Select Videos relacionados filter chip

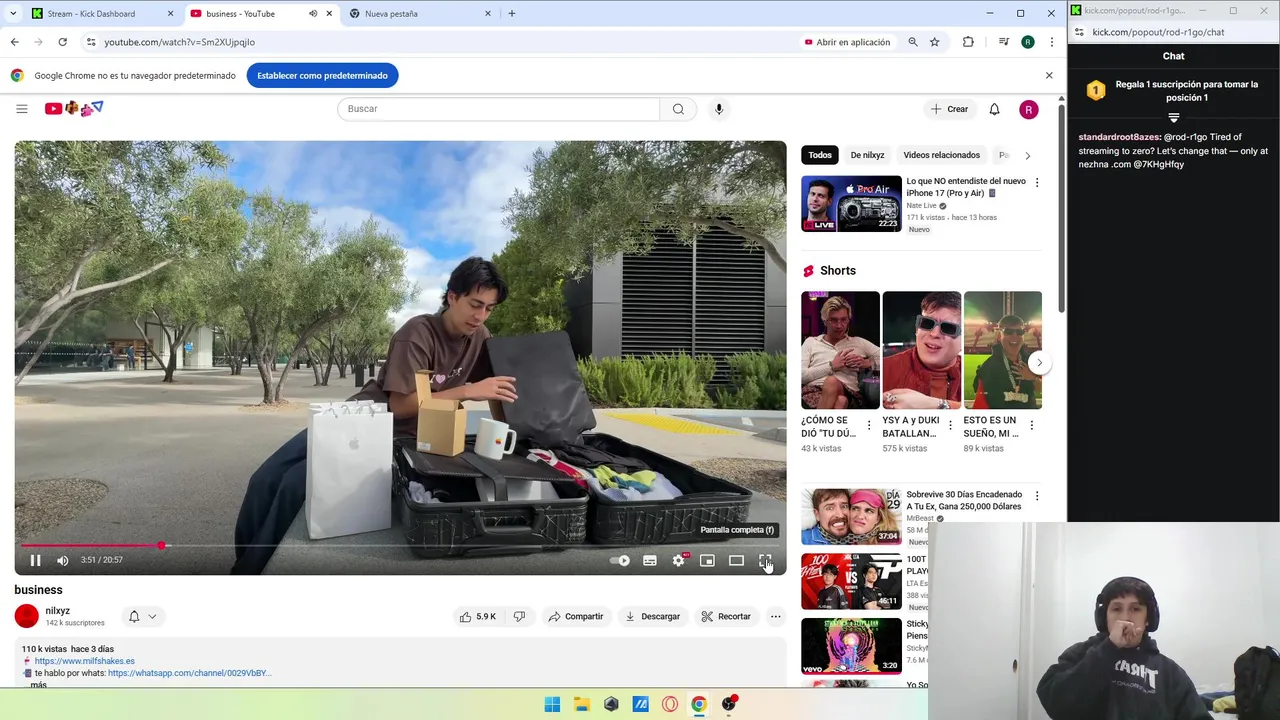pyautogui.click(x=941, y=155)
